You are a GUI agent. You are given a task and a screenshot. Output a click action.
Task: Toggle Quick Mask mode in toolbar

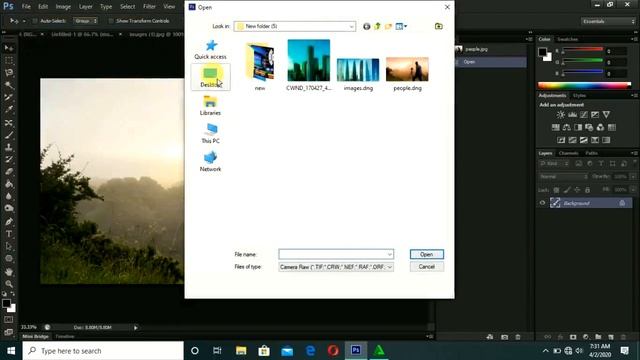pyautogui.click(x=9, y=320)
